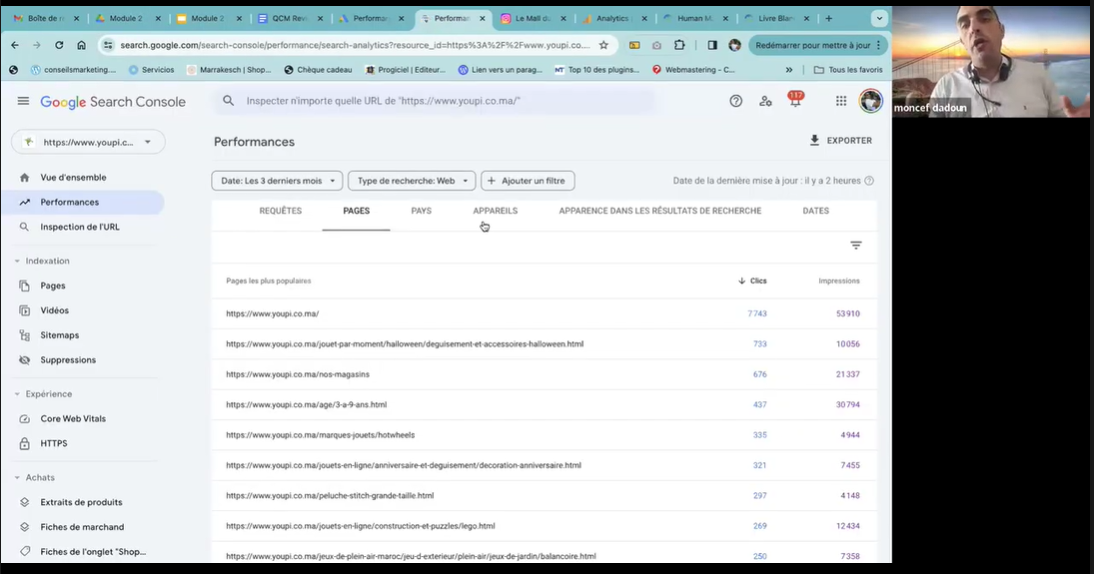Click search magnifier in URL inspection bar
Image resolution: width=1094 pixels, height=574 pixels.
click(228, 101)
